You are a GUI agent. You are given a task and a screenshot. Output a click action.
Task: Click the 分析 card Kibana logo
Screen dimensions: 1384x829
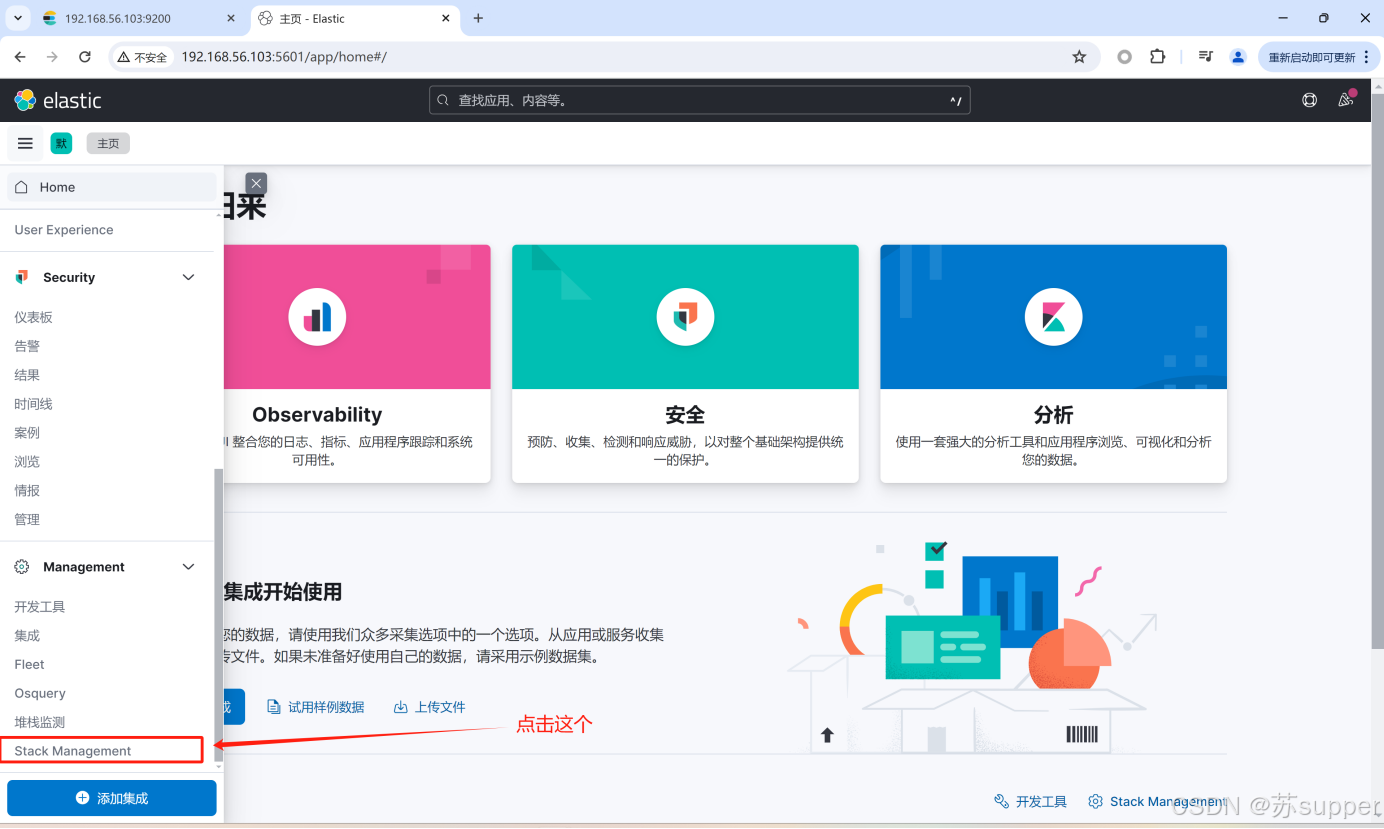(x=1053, y=317)
